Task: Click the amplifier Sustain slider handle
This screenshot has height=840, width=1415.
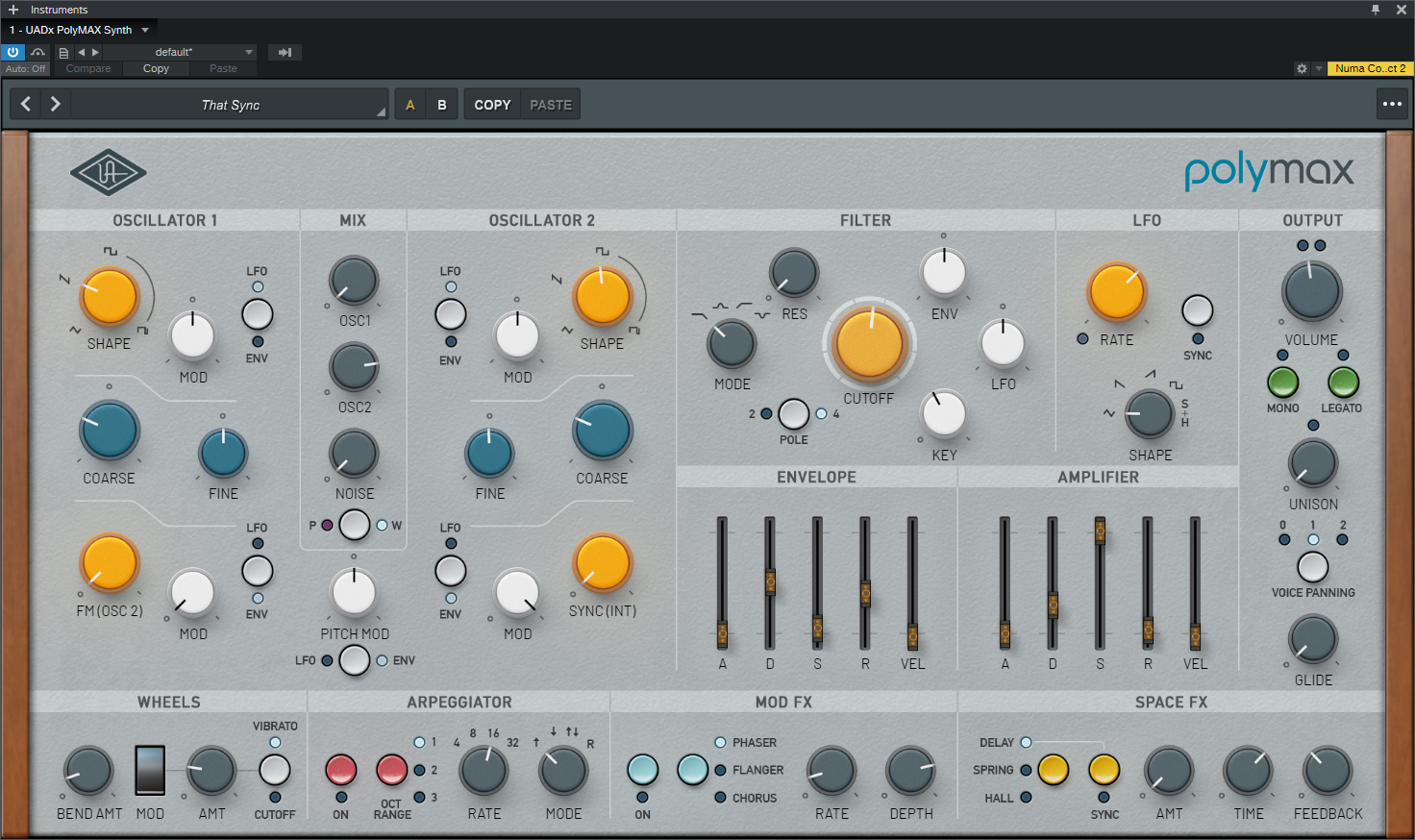Action: pyautogui.click(x=1100, y=530)
